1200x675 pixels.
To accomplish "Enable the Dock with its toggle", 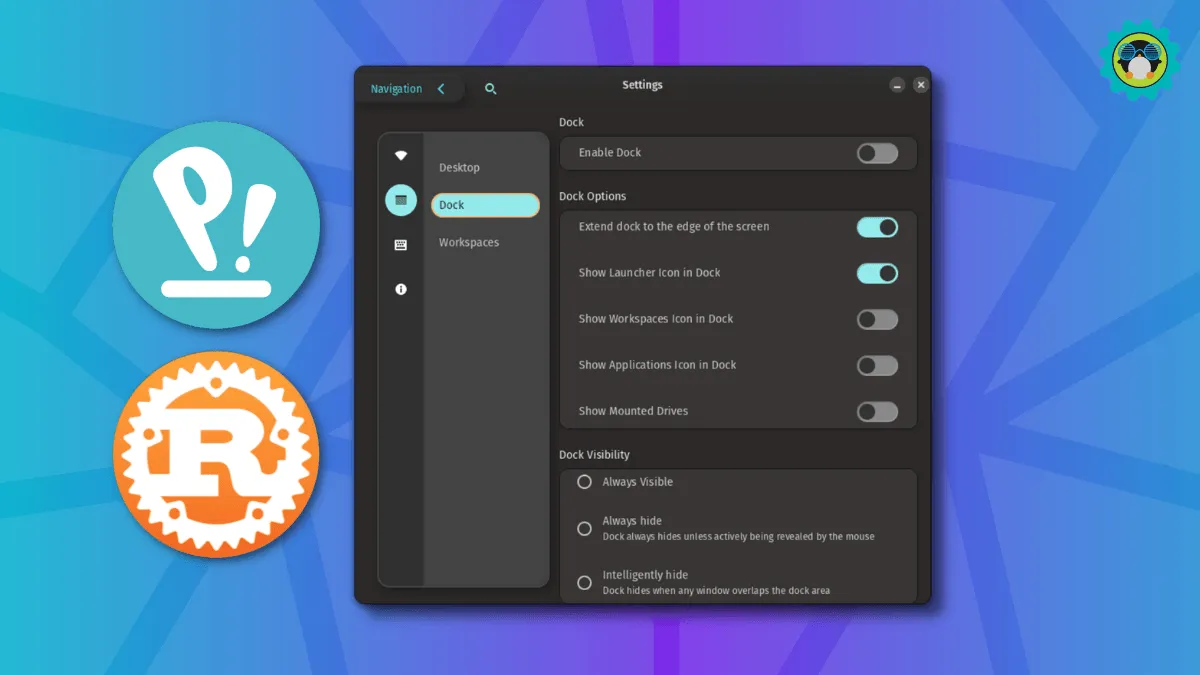I will pos(877,152).
